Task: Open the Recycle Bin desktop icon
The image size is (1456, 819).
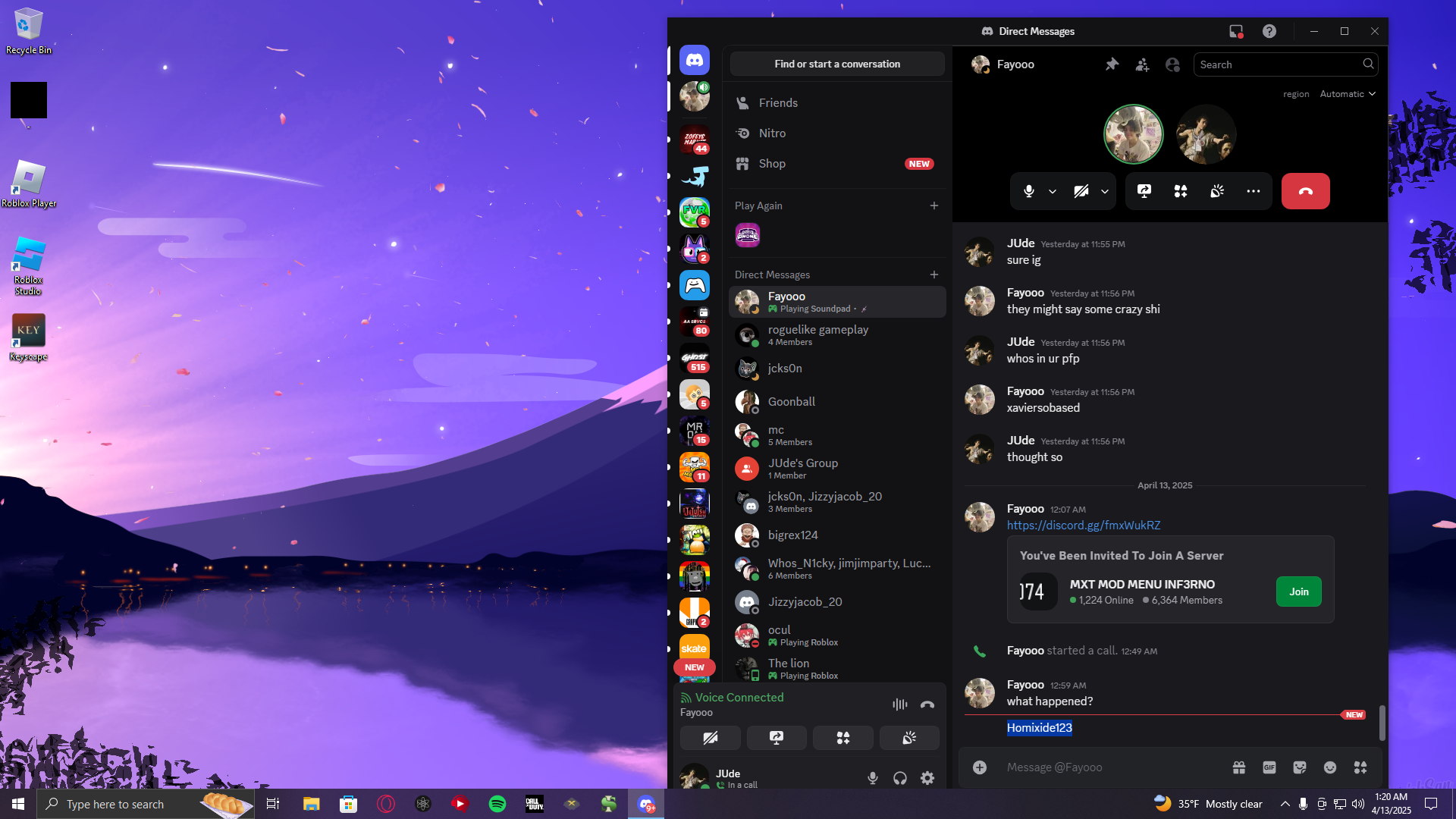Action: click(x=29, y=31)
